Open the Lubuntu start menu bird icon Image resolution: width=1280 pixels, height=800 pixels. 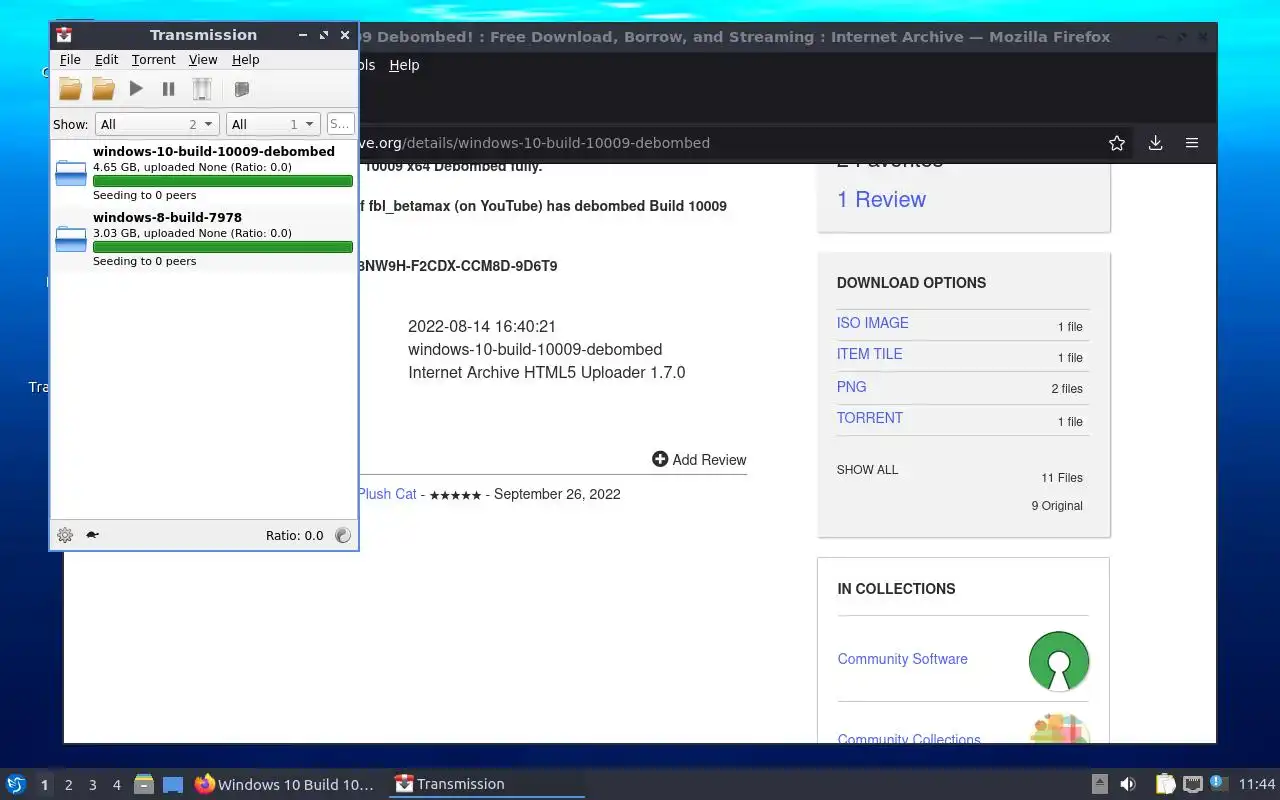(x=16, y=784)
